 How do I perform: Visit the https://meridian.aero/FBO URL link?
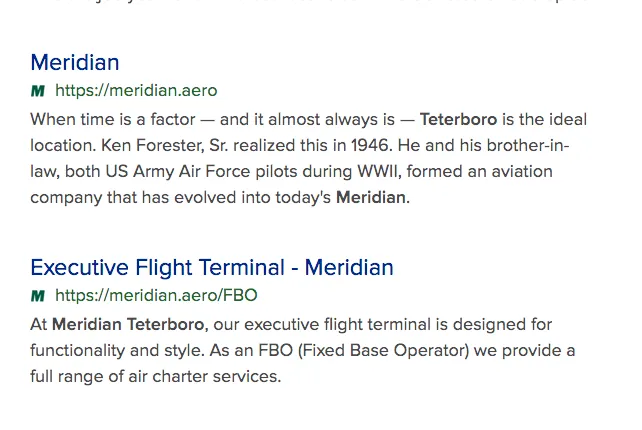click(x=156, y=295)
